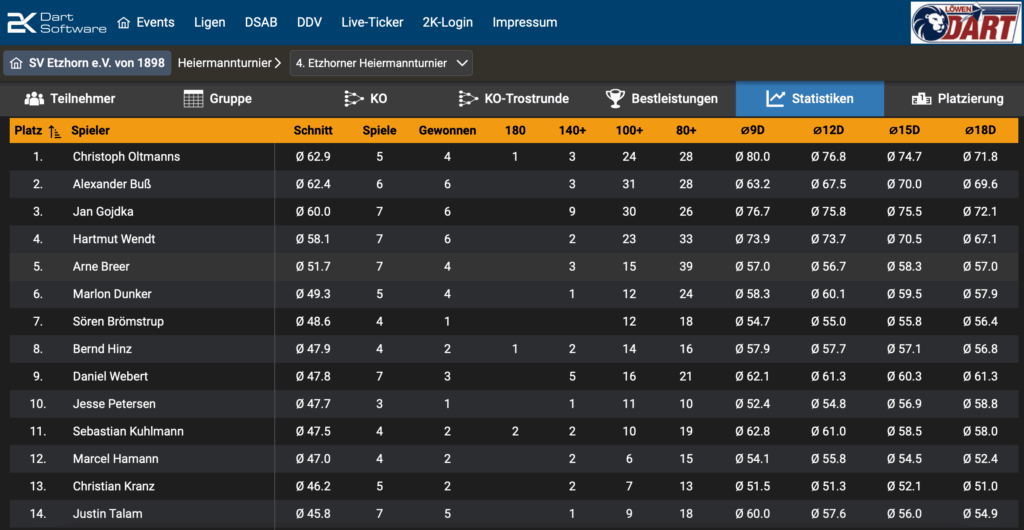1024x530 pixels.
Task: Click the Teilnehmer people icon
Action: pos(35,99)
